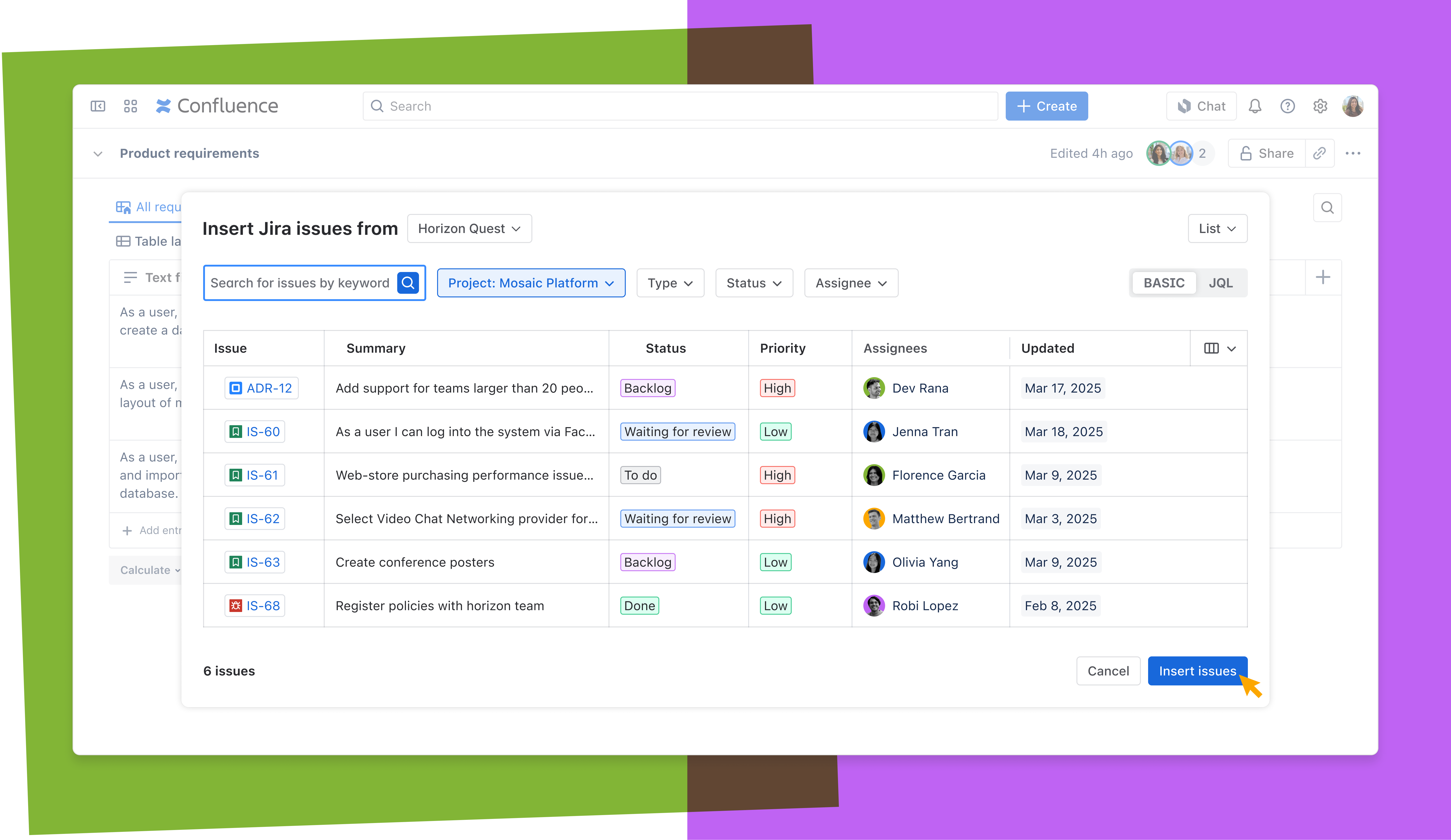Collapse the sidebar panel icon
1451x840 pixels.
(98, 106)
